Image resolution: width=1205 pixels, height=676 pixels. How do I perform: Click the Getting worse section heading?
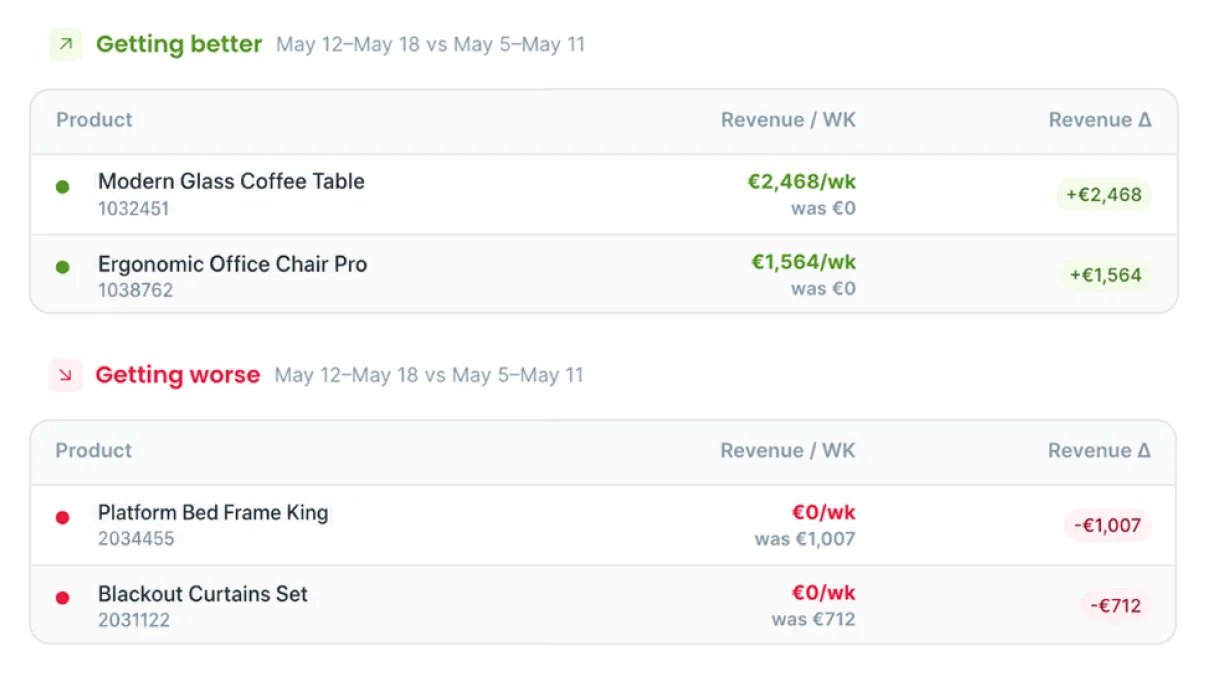[178, 375]
